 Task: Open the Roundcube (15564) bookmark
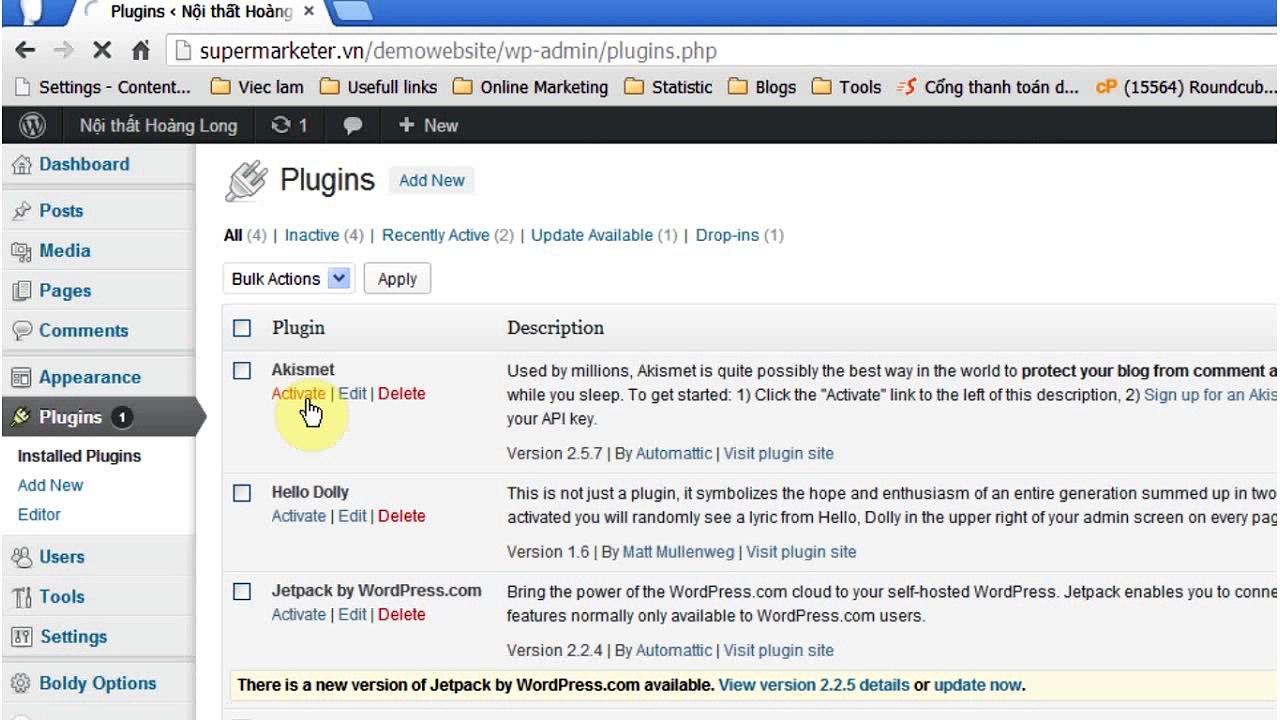pyautogui.click(x=1186, y=87)
